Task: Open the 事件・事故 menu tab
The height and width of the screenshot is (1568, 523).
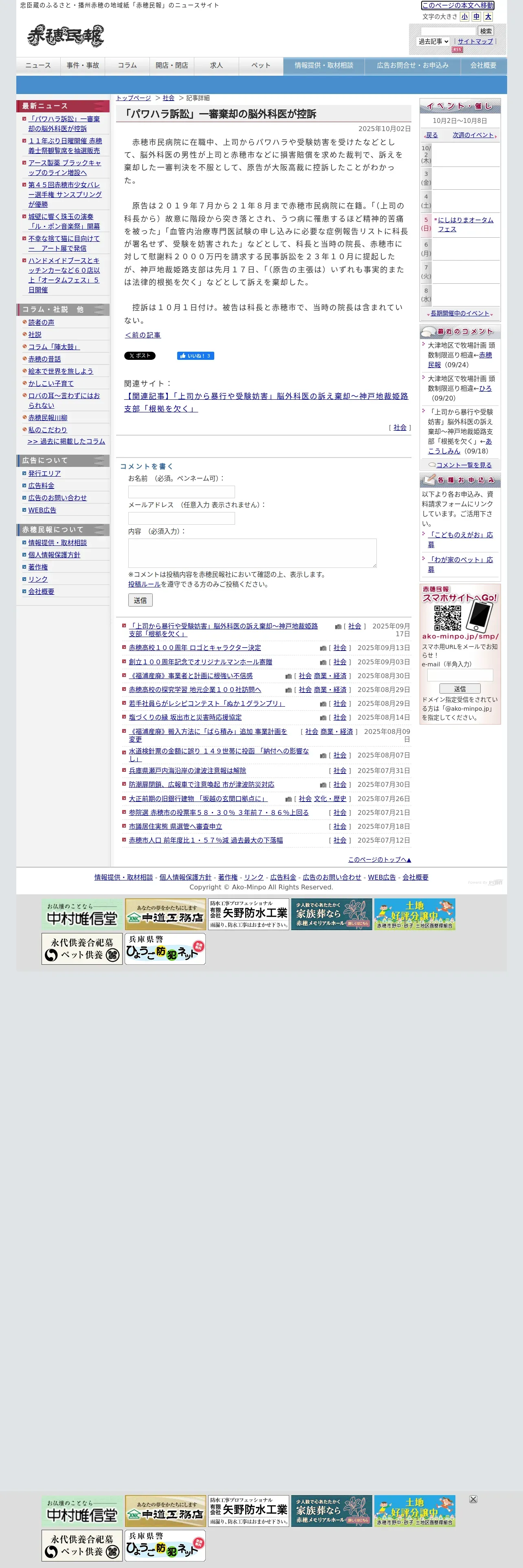Action: 83,66
